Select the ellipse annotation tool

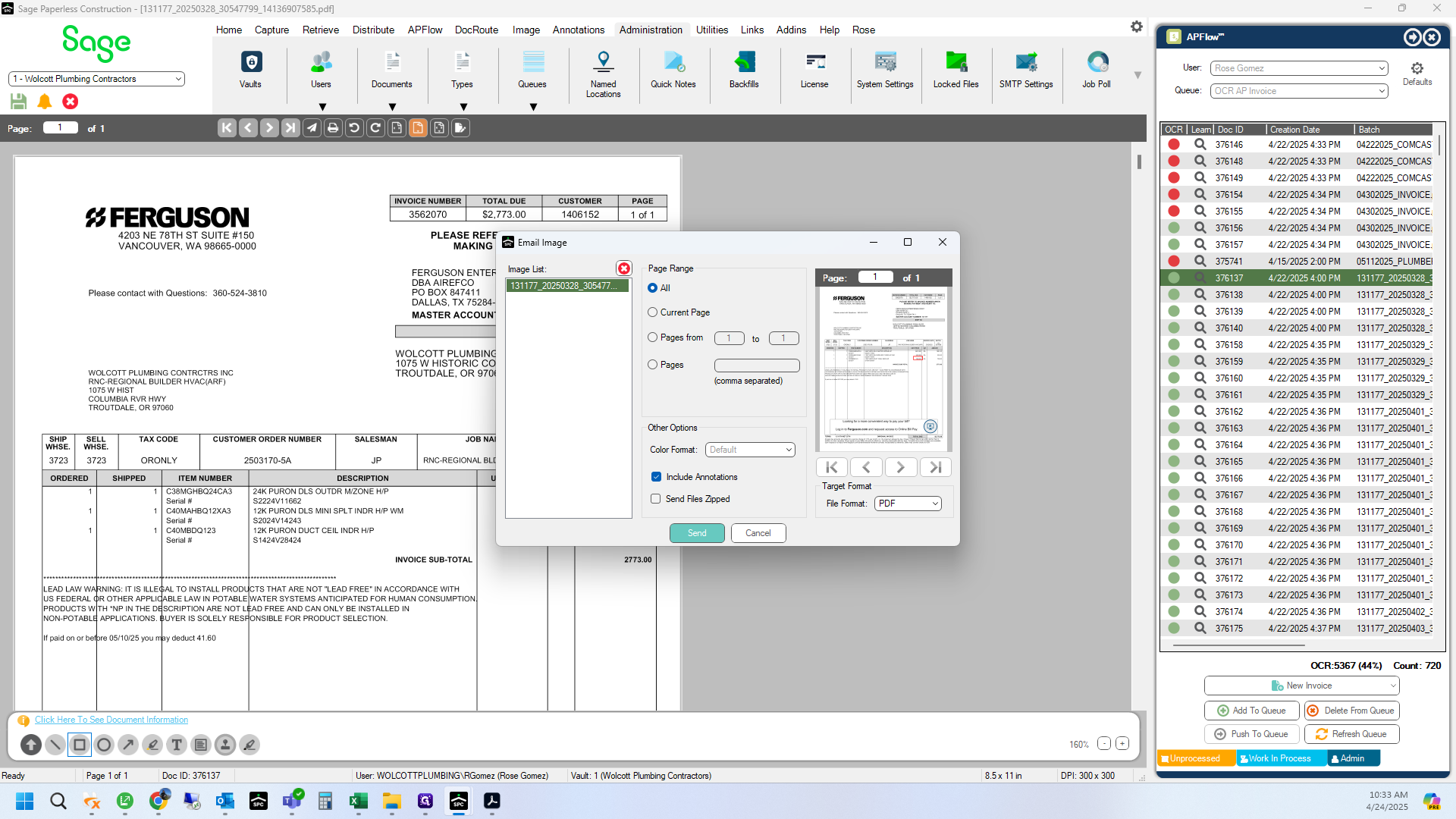click(x=104, y=745)
